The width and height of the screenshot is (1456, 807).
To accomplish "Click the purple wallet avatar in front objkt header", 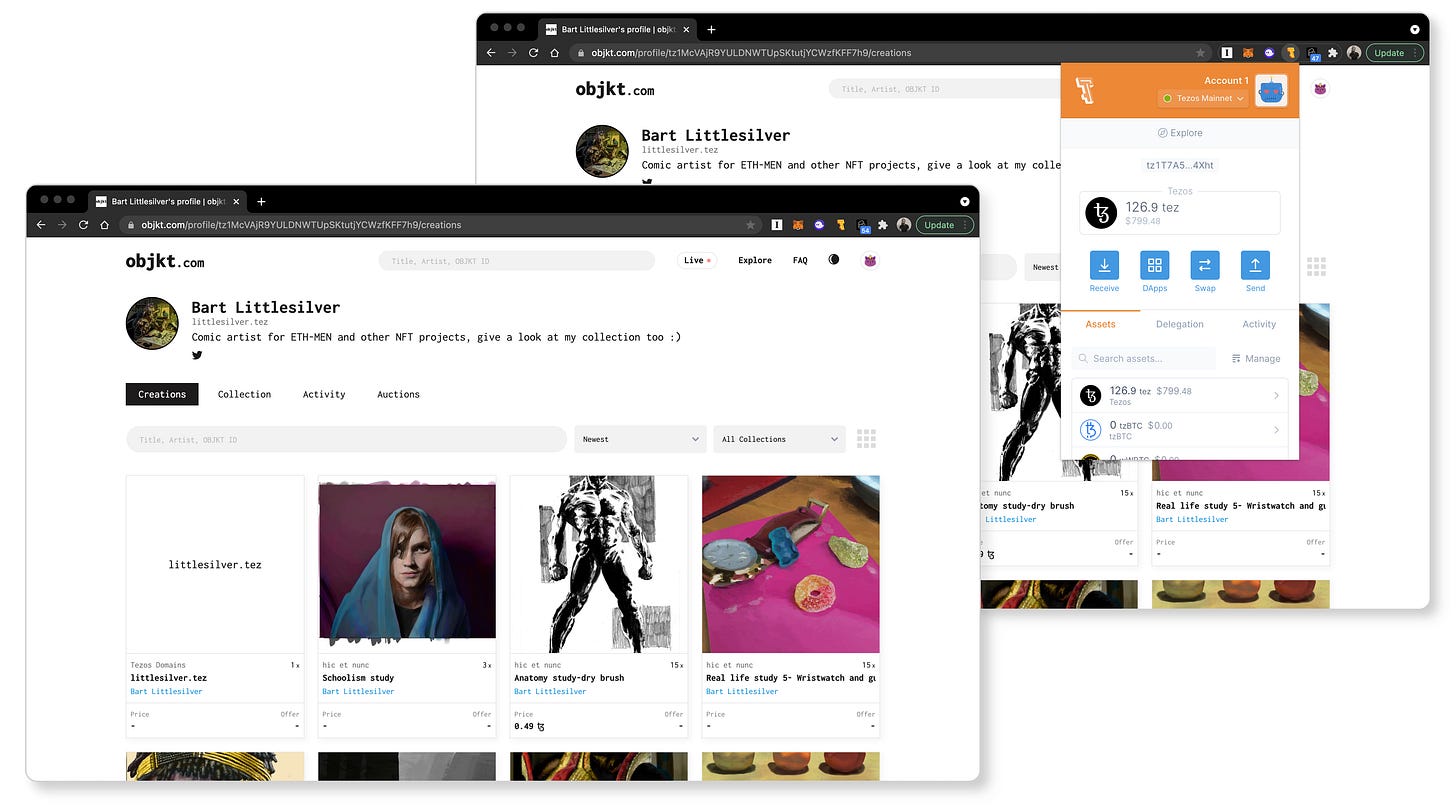I will pyautogui.click(x=870, y=260).
